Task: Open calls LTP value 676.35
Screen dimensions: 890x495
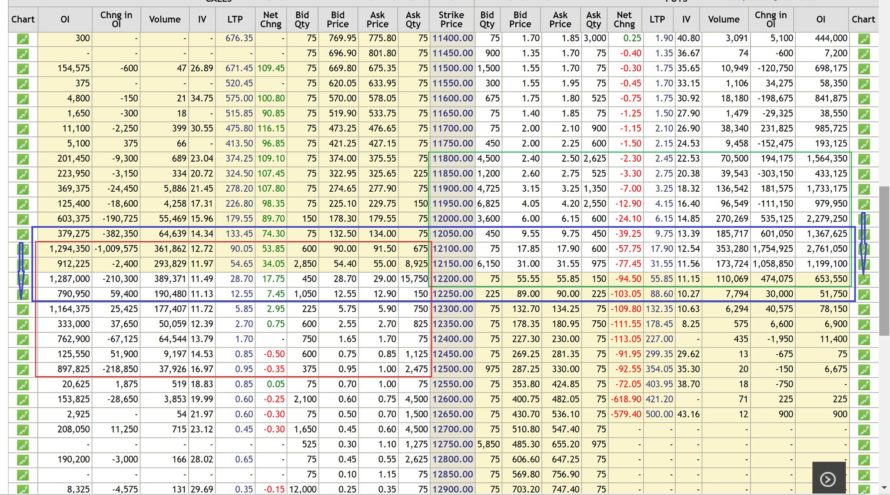Action: tap(239, 38)
